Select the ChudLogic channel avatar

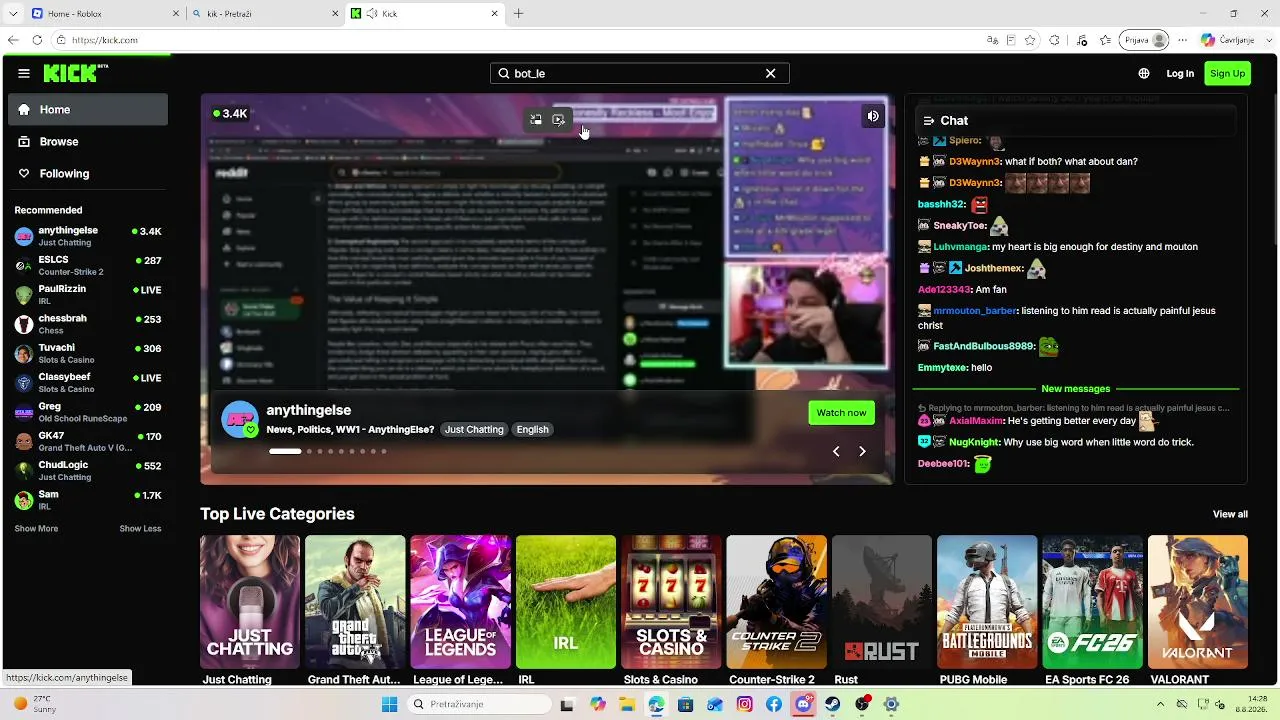tap(24, 471)
